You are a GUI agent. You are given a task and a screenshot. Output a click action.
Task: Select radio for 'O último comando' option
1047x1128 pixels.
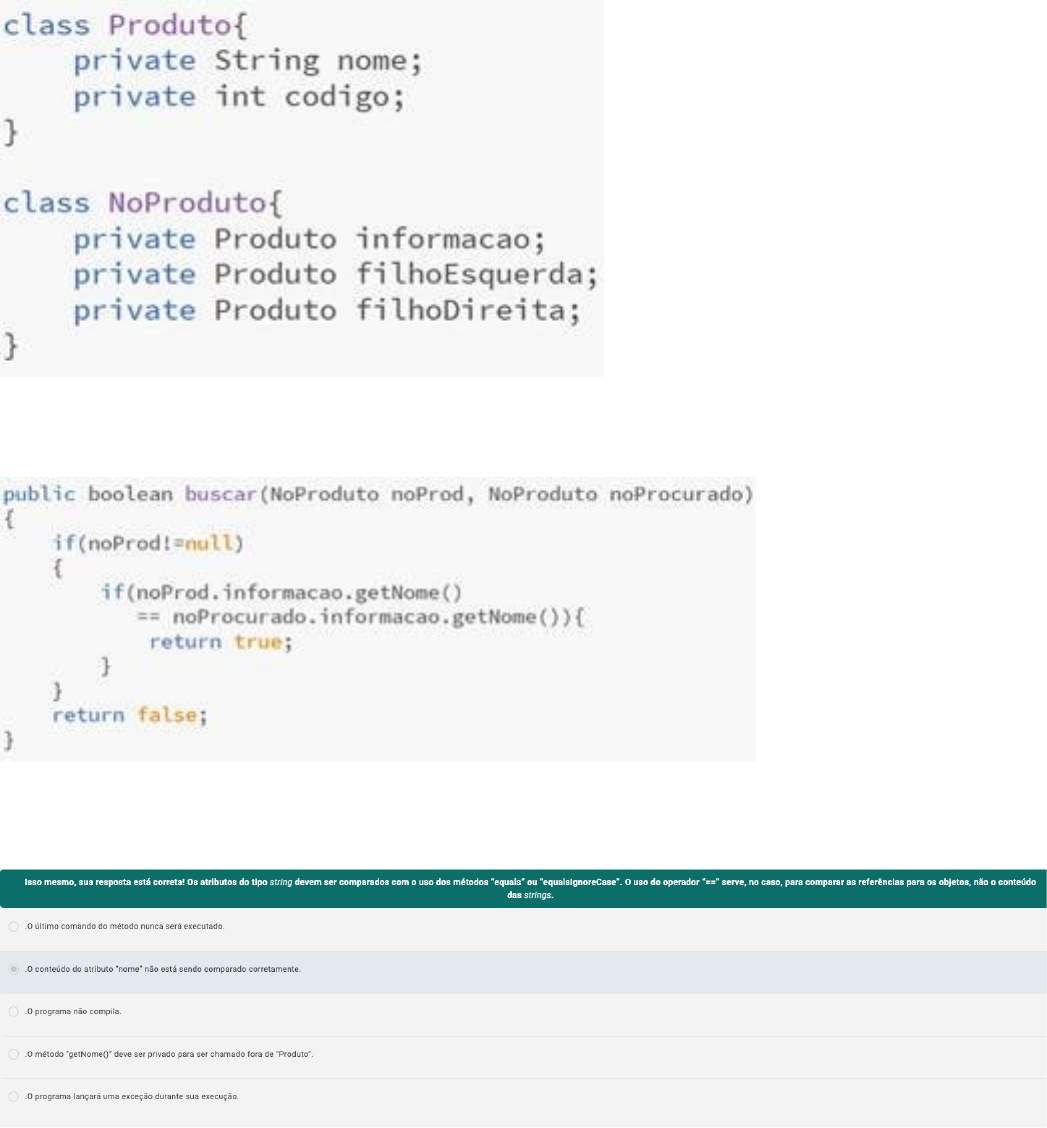pos(12,927)
